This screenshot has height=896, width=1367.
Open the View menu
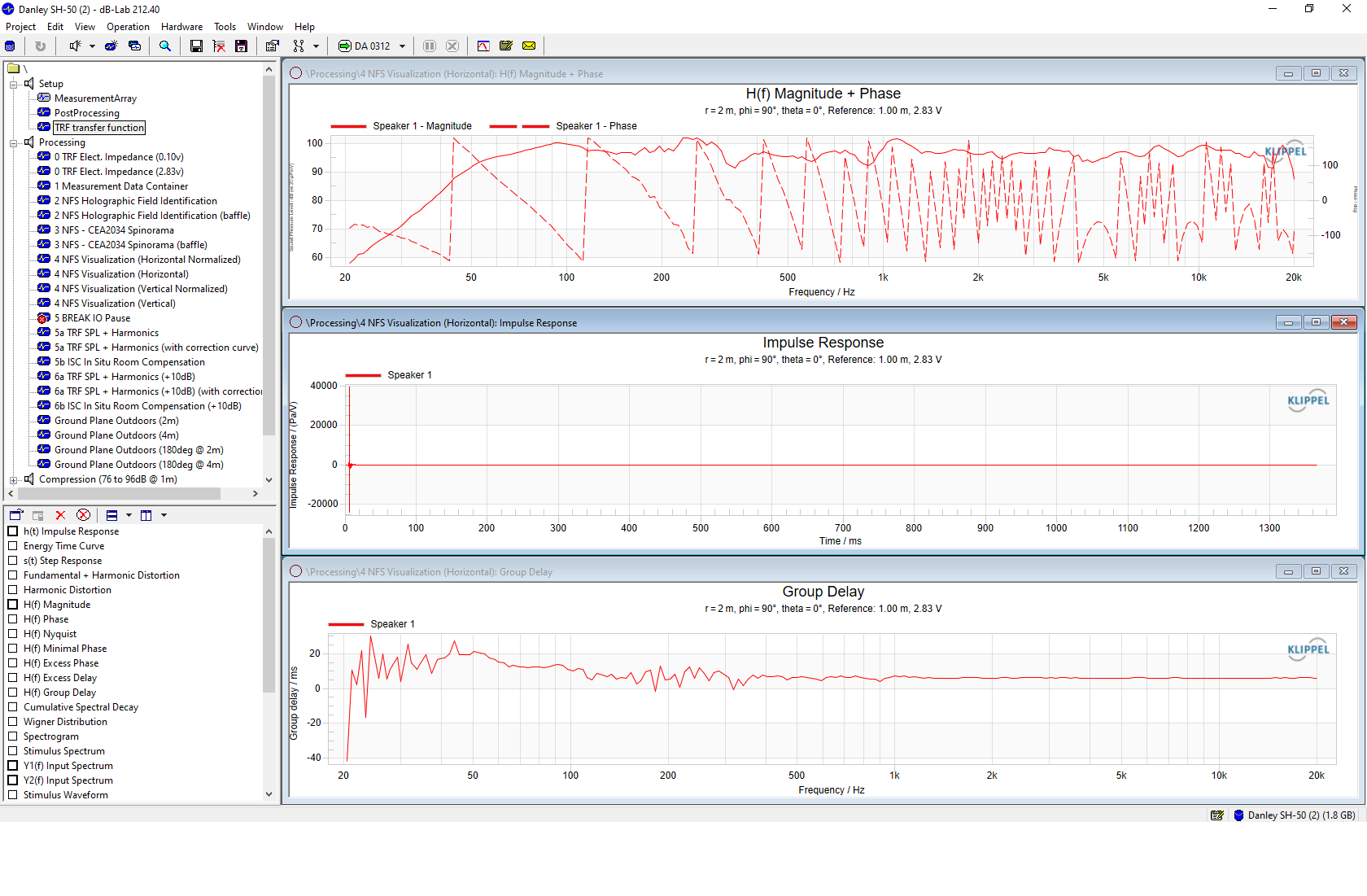[x=85, y=27]
